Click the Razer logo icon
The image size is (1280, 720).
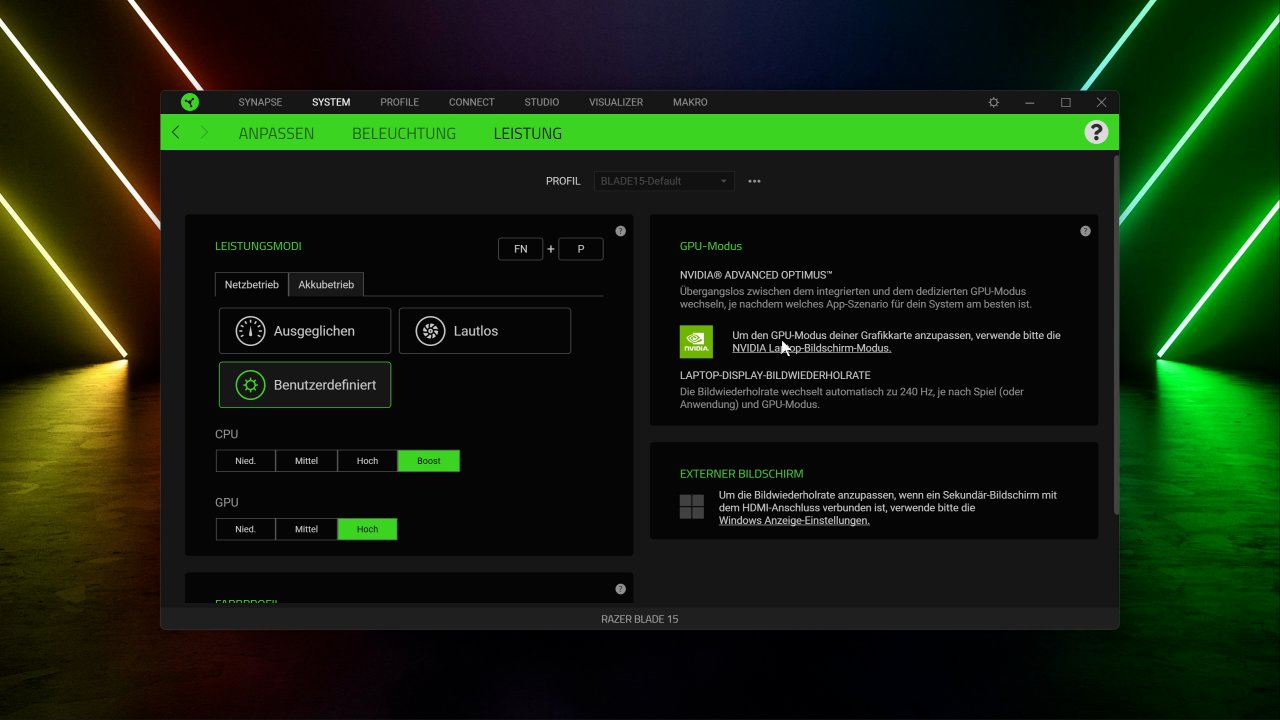tap(189, 102)
